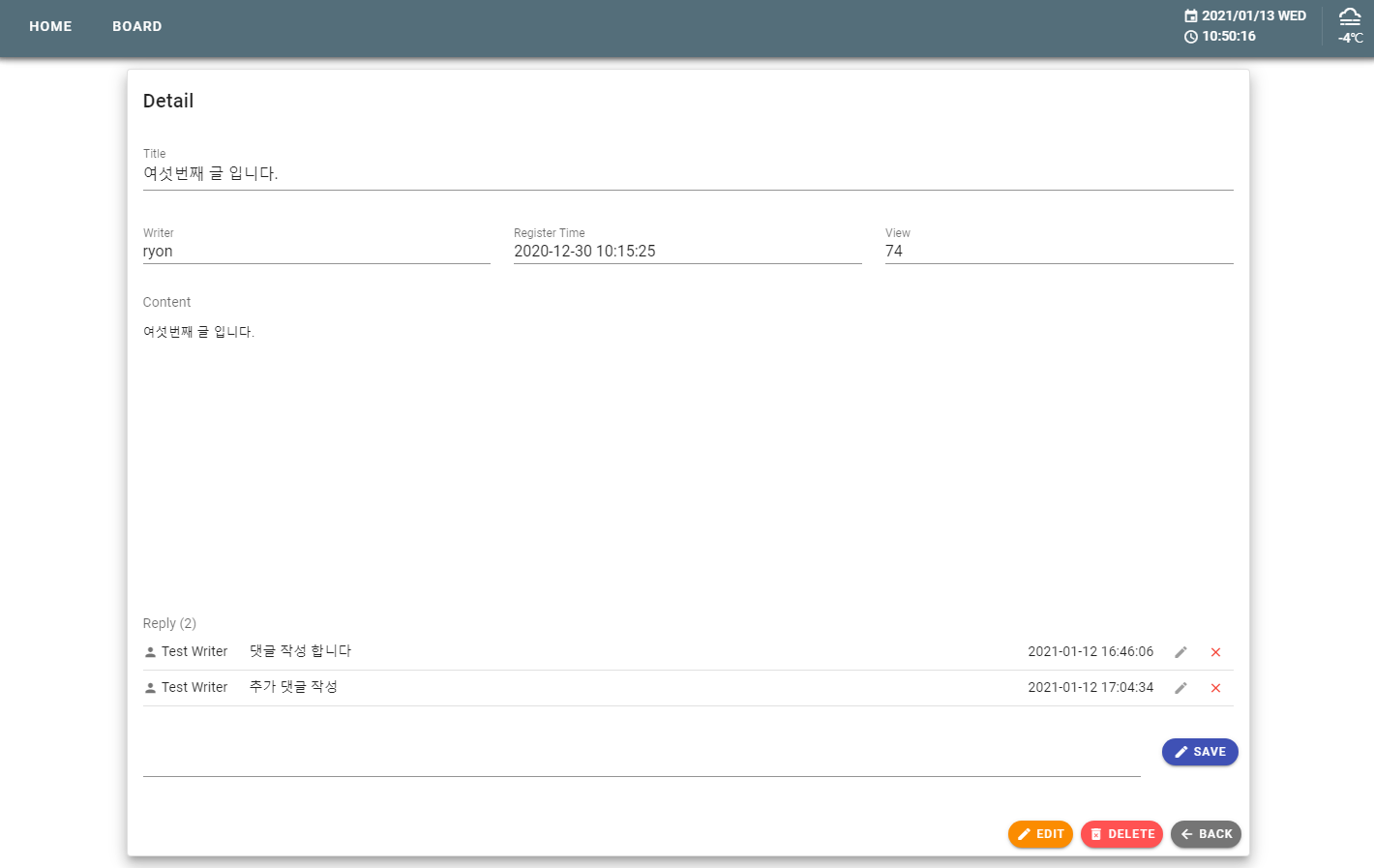
Task: Click the Detail heading
Action: click(x=168, y=101)
